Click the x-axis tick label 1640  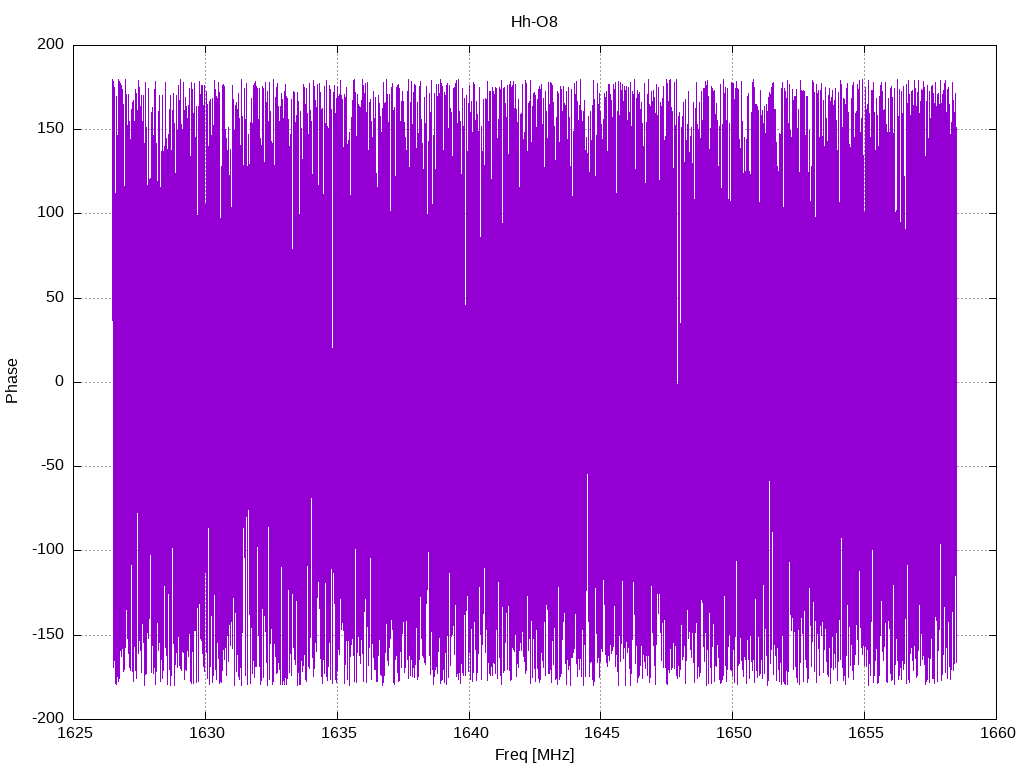470,733
